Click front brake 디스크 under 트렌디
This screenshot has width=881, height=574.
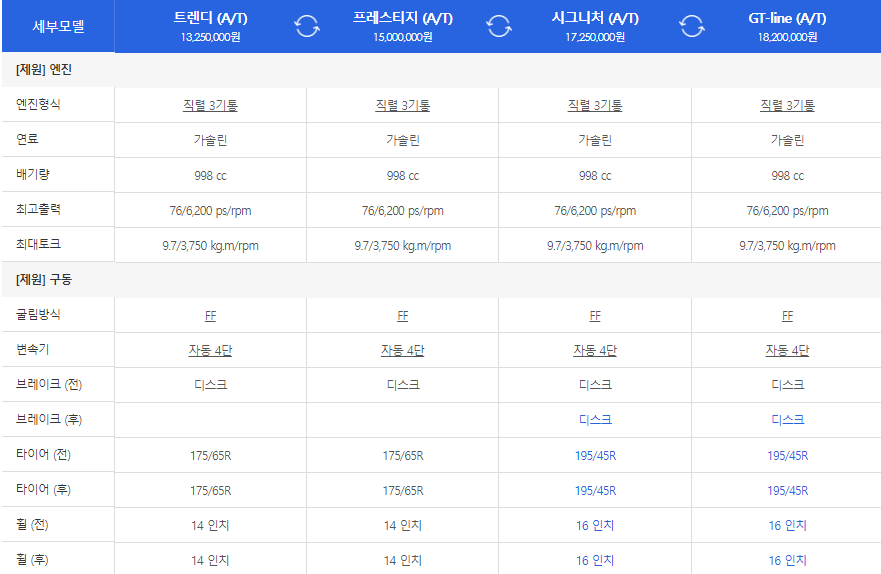click(x=210, y=385)
